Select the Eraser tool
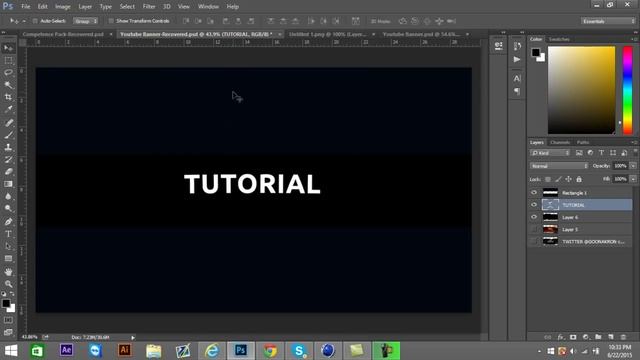Screen dimensions: 640x360 click(x=8, y=171)
